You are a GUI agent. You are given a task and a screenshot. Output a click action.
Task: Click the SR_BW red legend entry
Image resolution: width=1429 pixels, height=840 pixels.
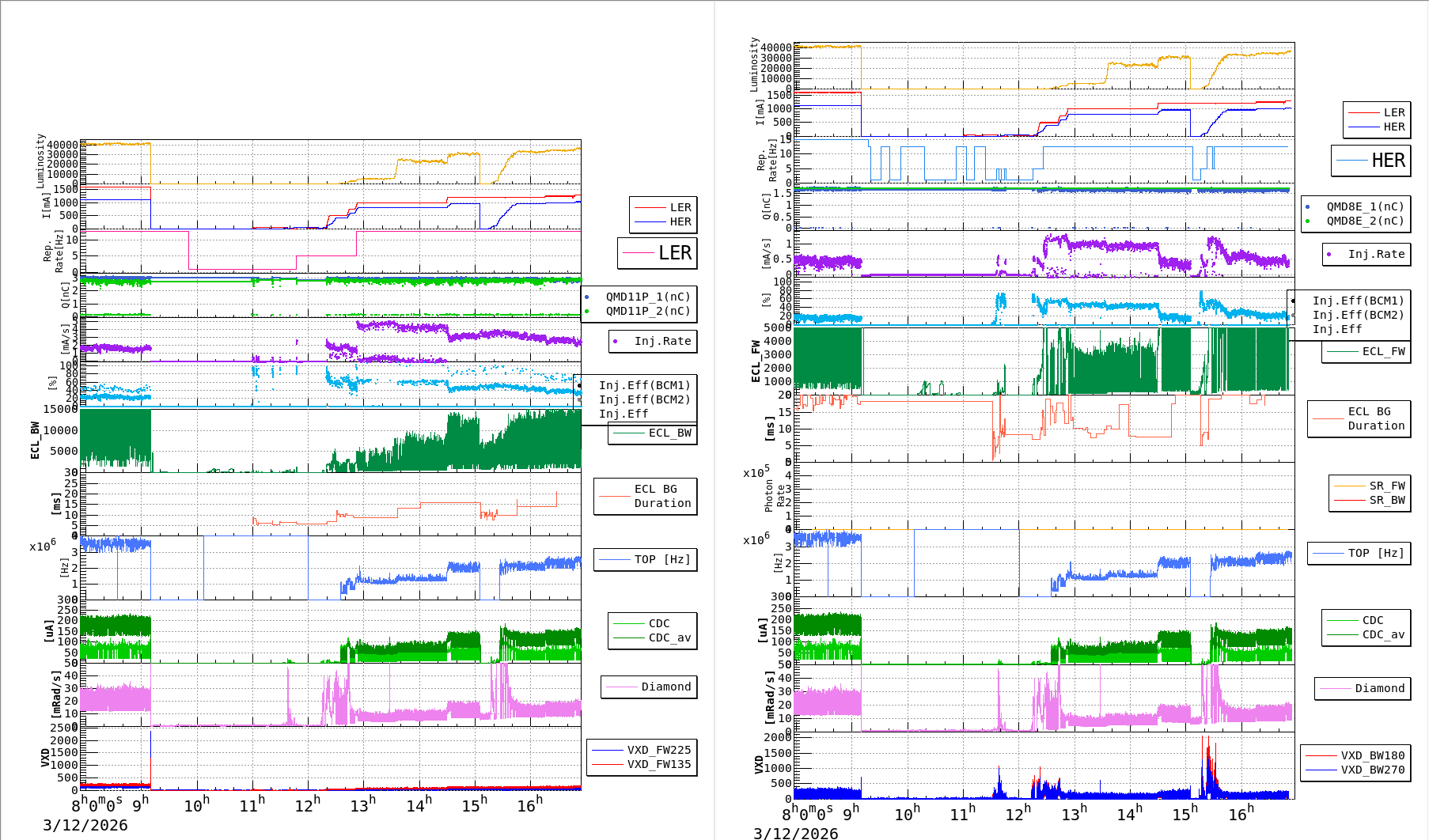(1386, 500)
